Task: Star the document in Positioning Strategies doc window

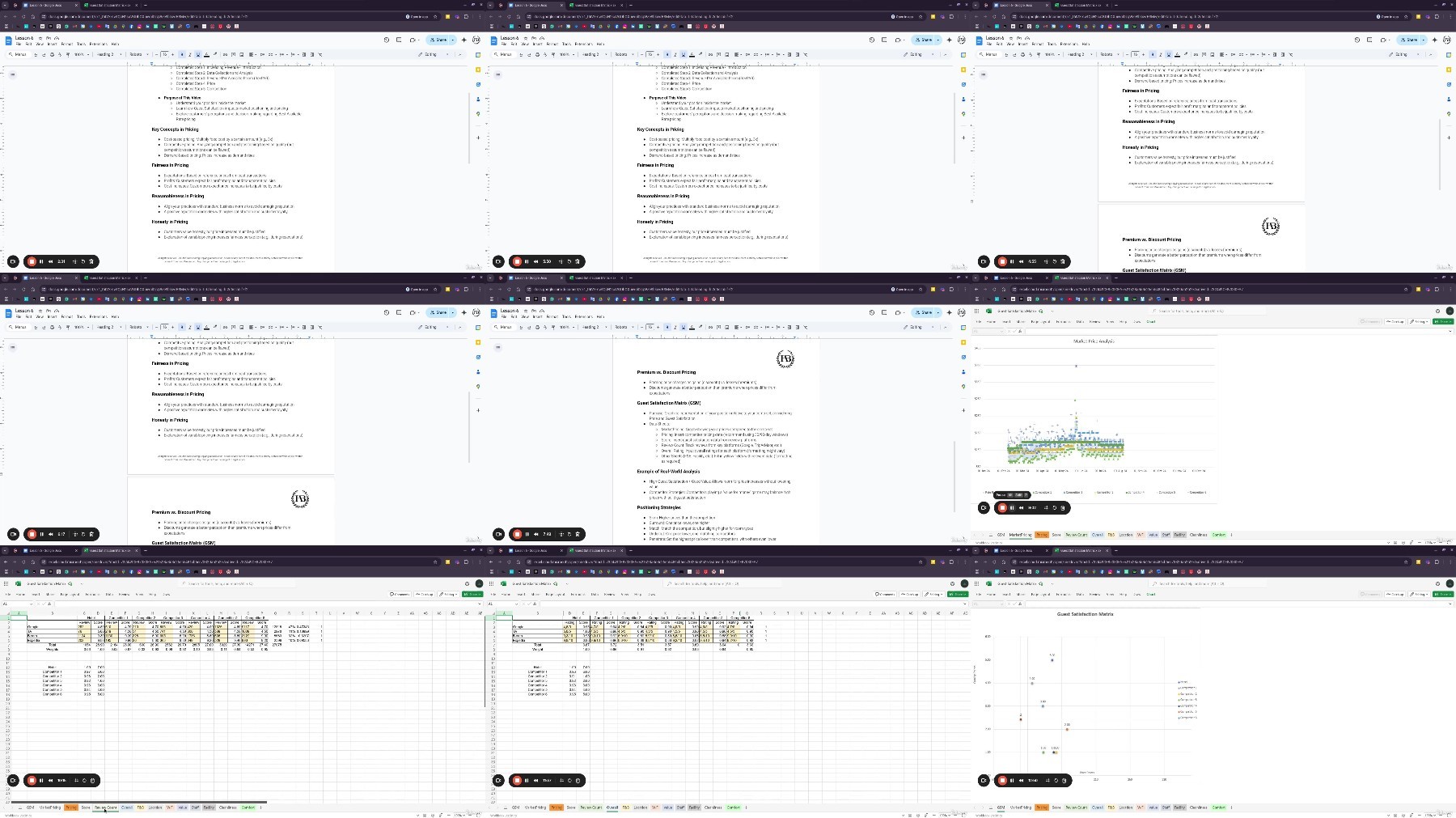Action: (526, 311)
